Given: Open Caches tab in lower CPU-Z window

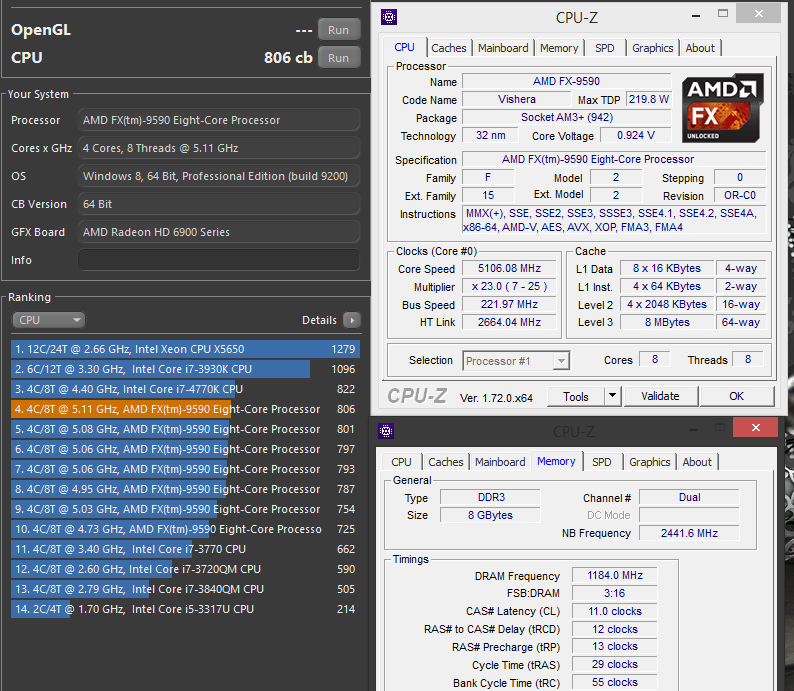Looking at the screenshot, I should (x=446, y=462).
